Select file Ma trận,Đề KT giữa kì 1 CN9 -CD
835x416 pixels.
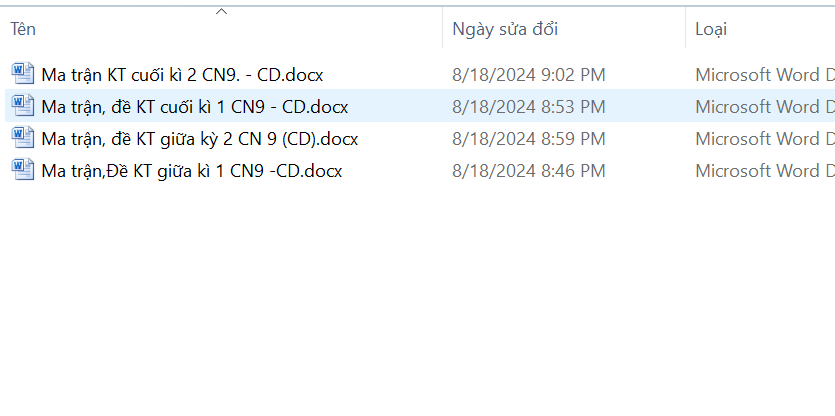point(192,171)
